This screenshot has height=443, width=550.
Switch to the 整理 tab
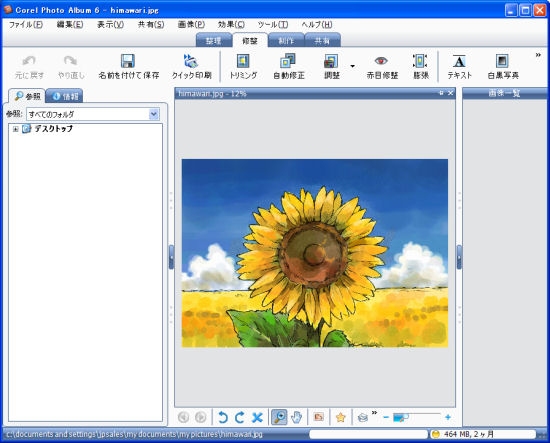pos(213,40)
